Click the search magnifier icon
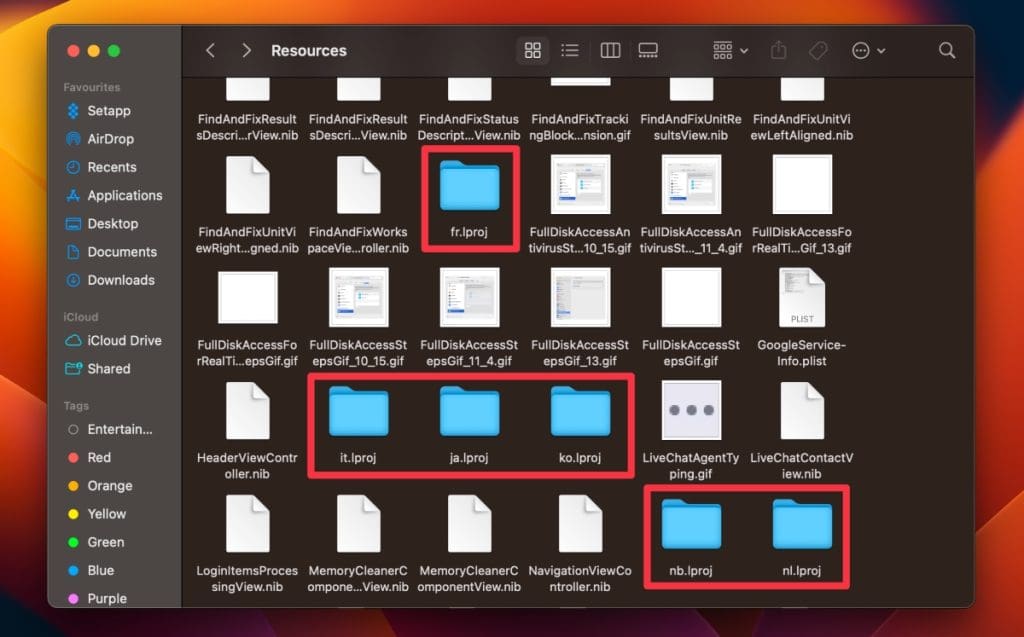 [x=946, y=50]
